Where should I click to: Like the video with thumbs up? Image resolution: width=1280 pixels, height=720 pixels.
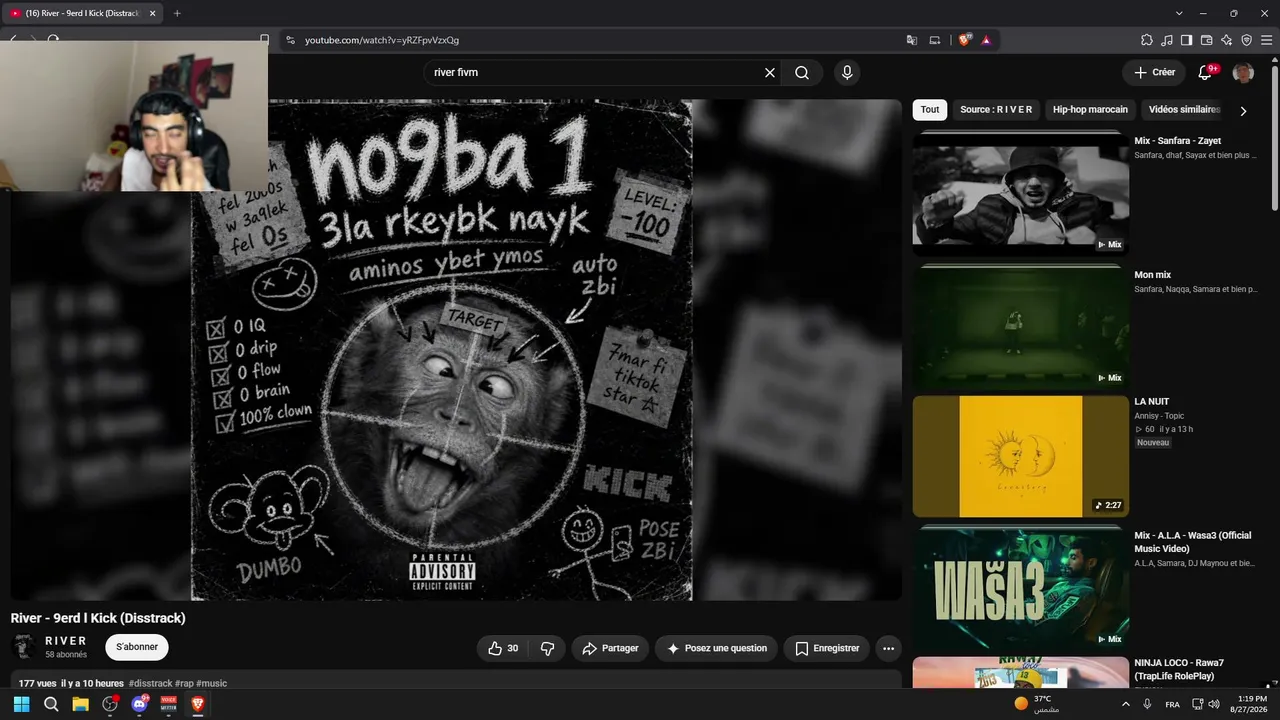[503, 648]
